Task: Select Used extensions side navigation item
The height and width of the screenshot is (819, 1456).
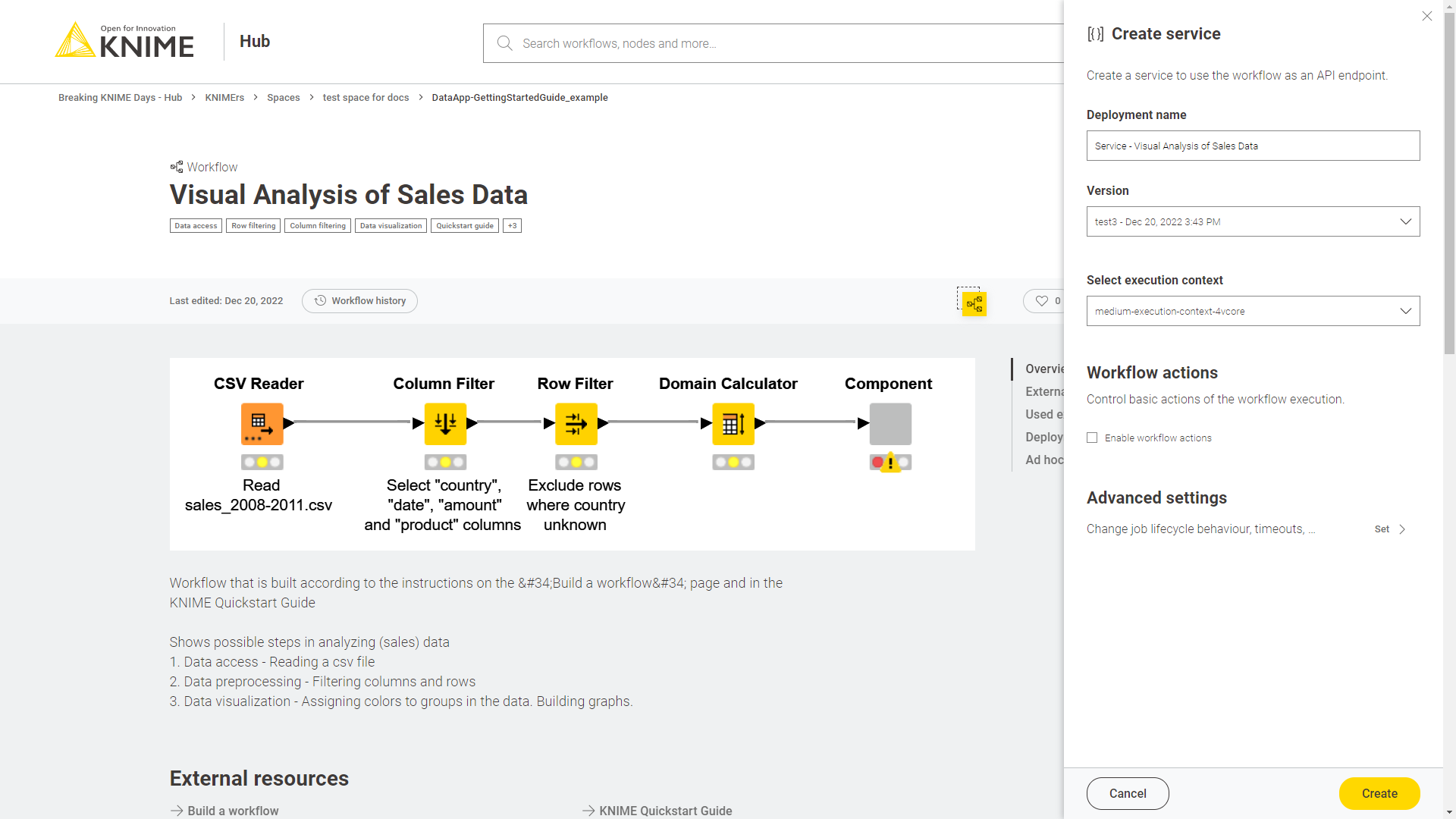Action: 1044,414
